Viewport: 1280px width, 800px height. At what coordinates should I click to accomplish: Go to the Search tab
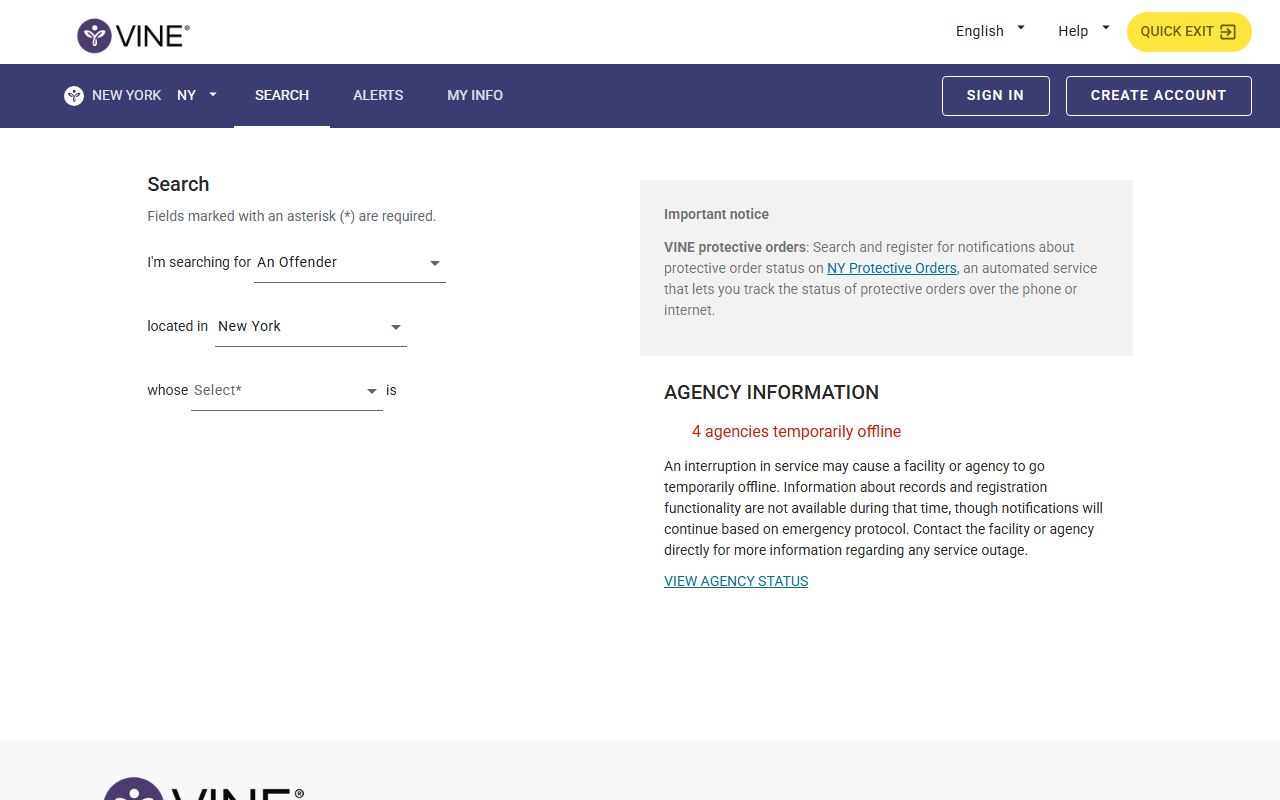pos(282,96)
